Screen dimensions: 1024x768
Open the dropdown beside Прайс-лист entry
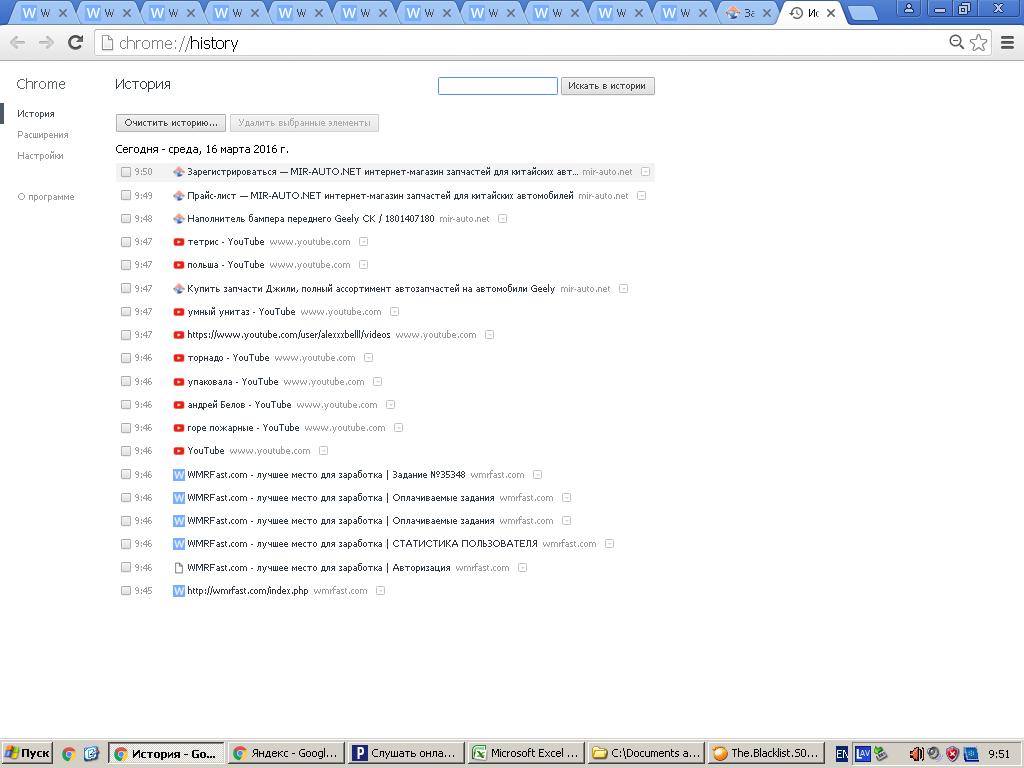coord(641,195)
